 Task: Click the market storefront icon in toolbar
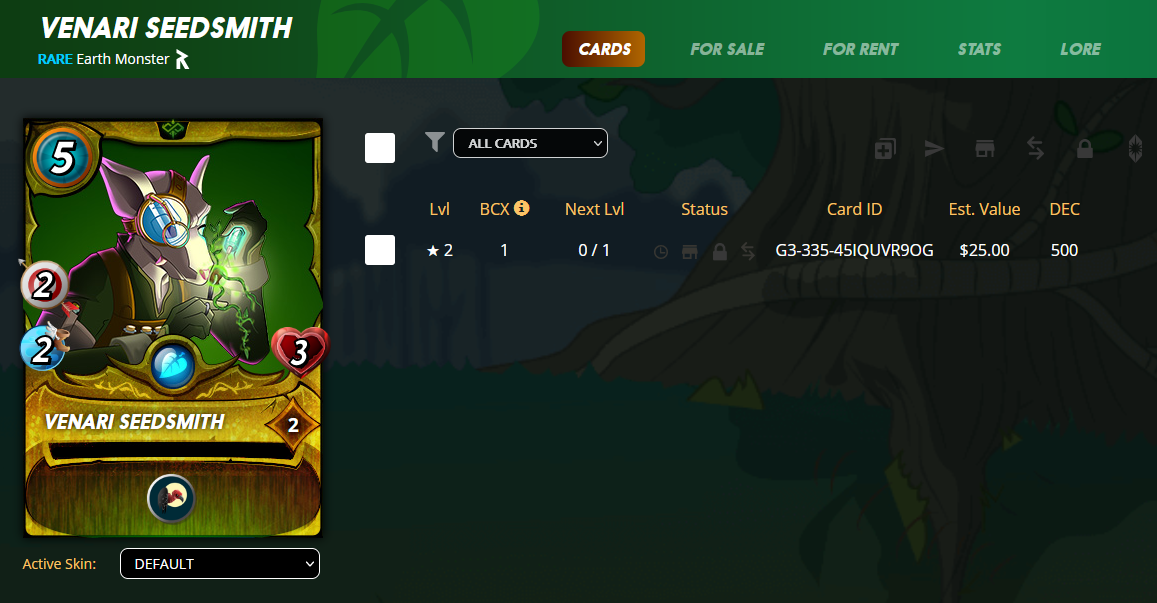[985, 149]
